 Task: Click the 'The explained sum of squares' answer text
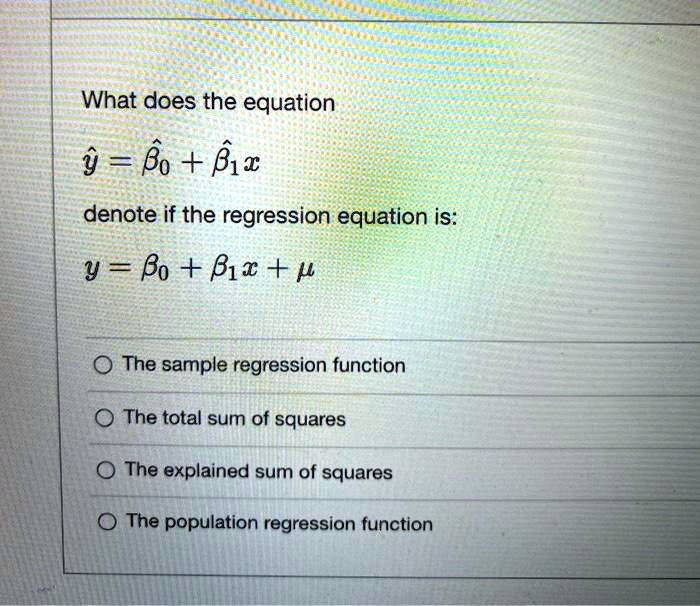pyautogui.click(x=258, y=471)
